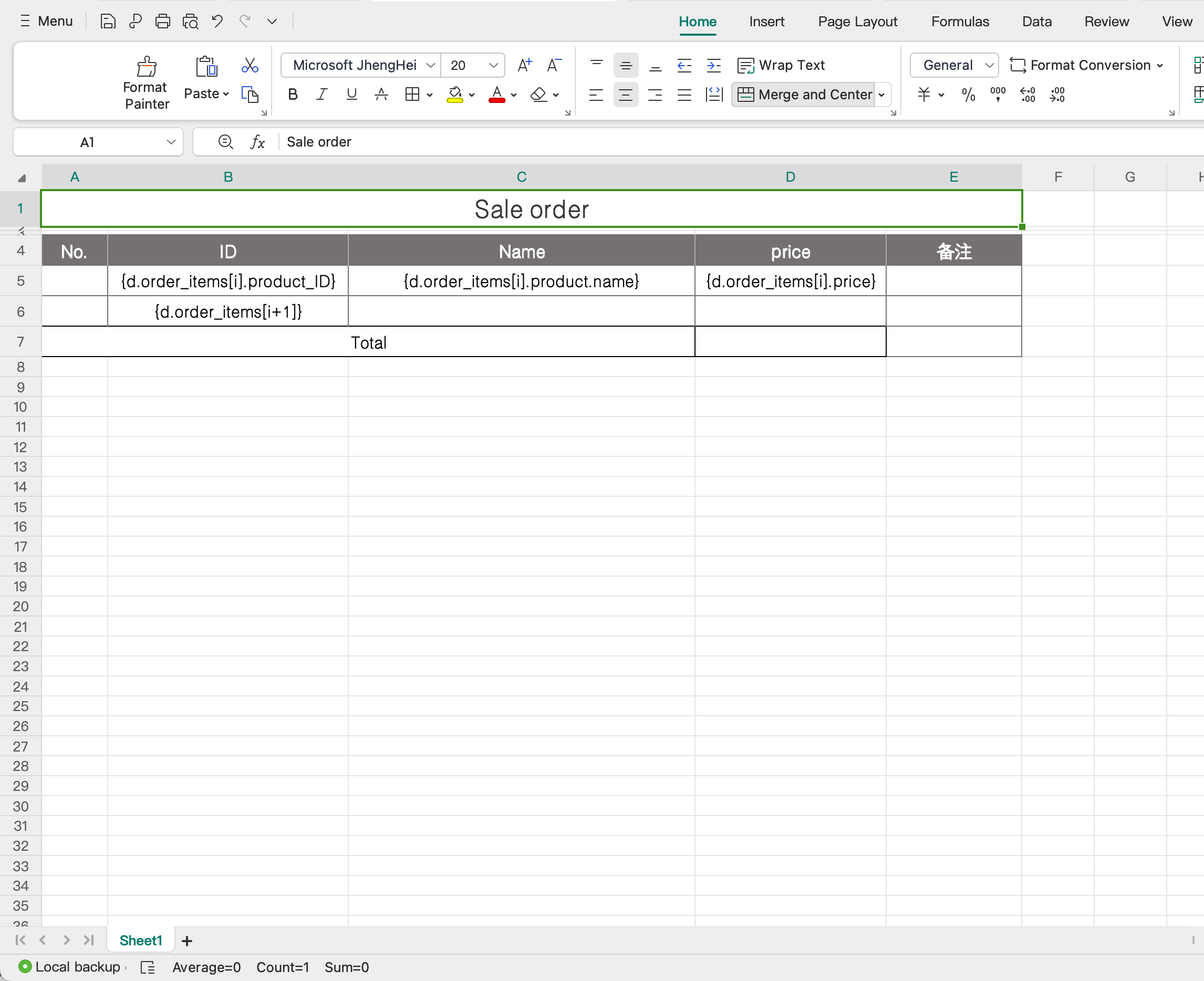1204x981 pixels.
Task: Toggle Bold formatting
Action: pos(292,95)
